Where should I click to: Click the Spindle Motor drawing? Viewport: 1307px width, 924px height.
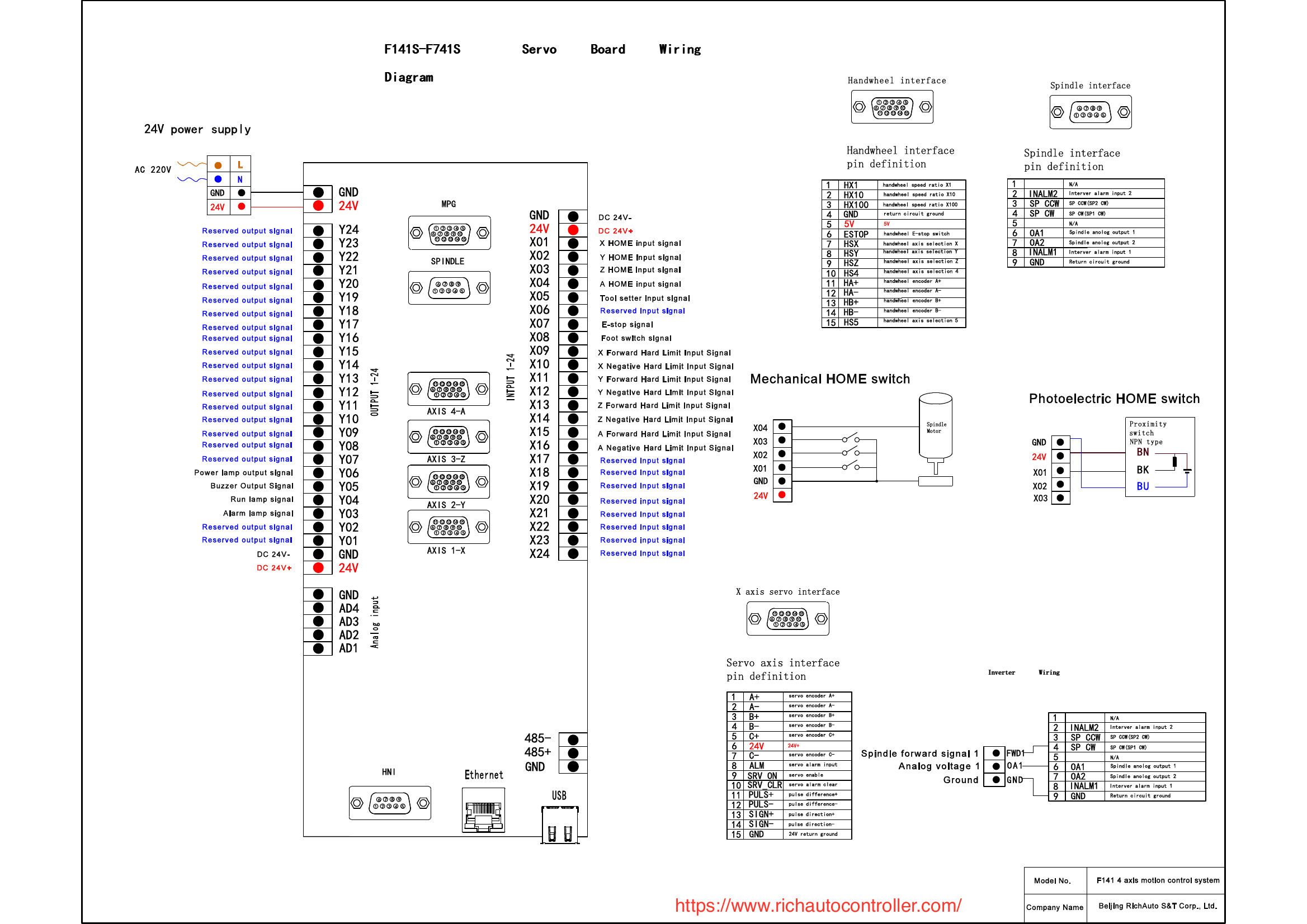pyautogui.click(x=935, y=439)
